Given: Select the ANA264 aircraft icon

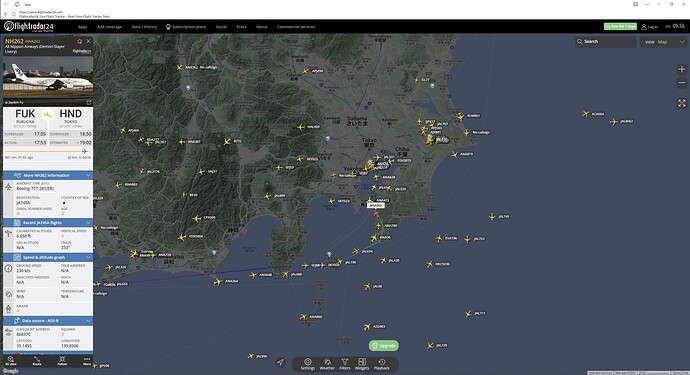Looking at the screenshot, I should [217, 282].
